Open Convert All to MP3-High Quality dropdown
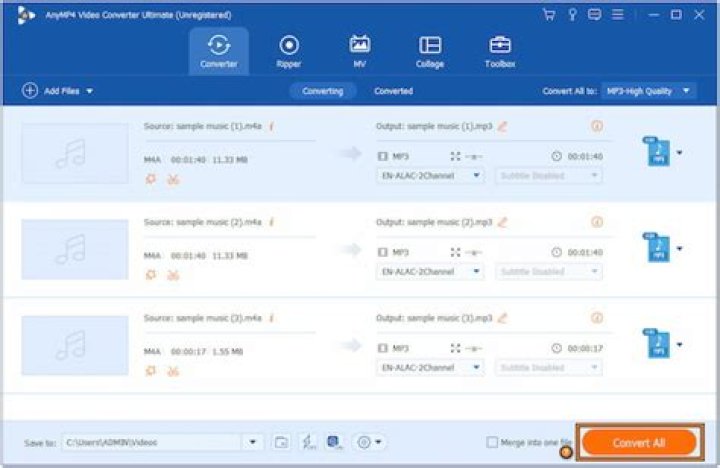The width and height of the screenshot is (720, 468). click(648, 91)
